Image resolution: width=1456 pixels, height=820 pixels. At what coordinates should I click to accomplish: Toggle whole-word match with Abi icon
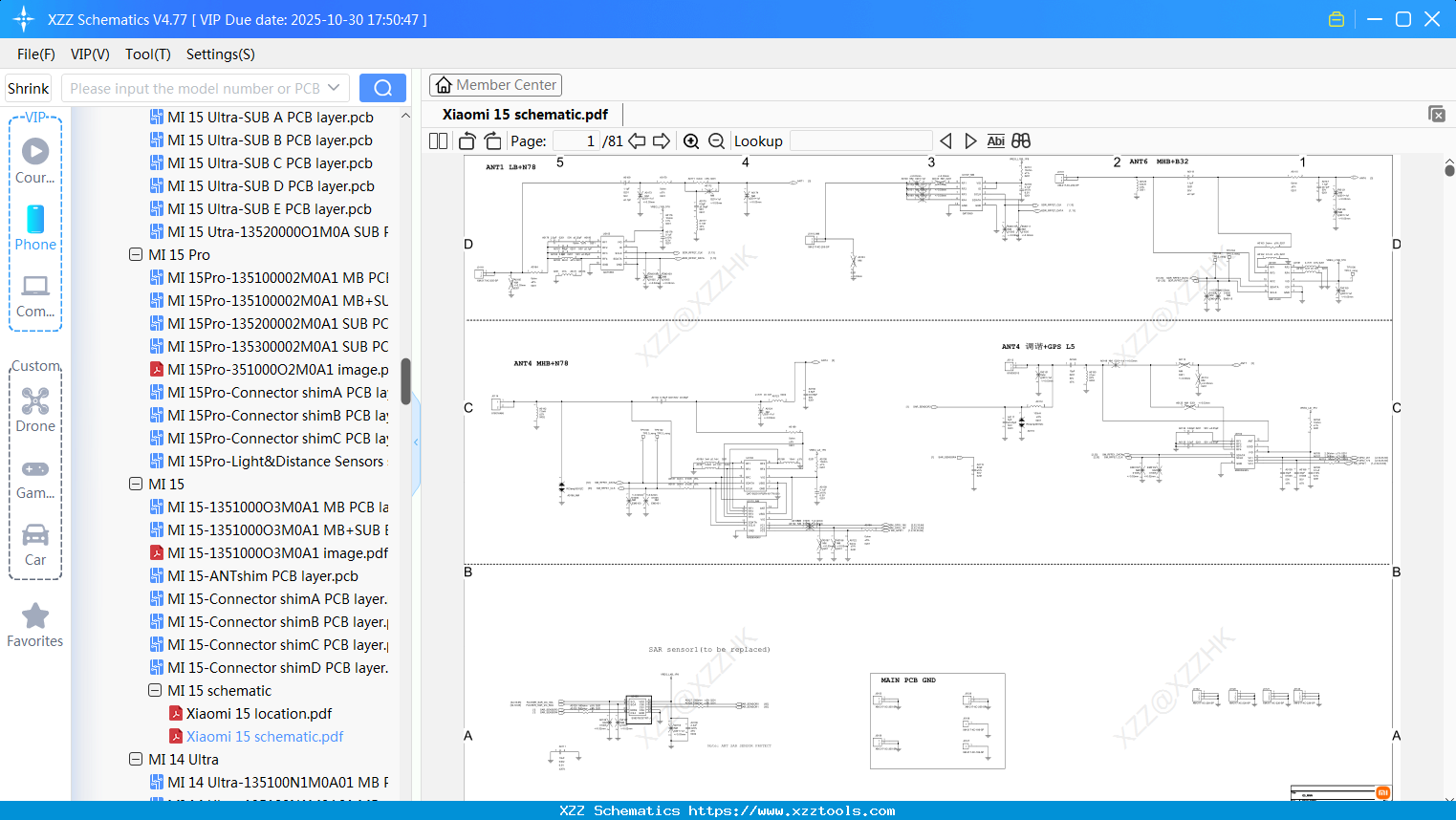(x=995, y=140)
